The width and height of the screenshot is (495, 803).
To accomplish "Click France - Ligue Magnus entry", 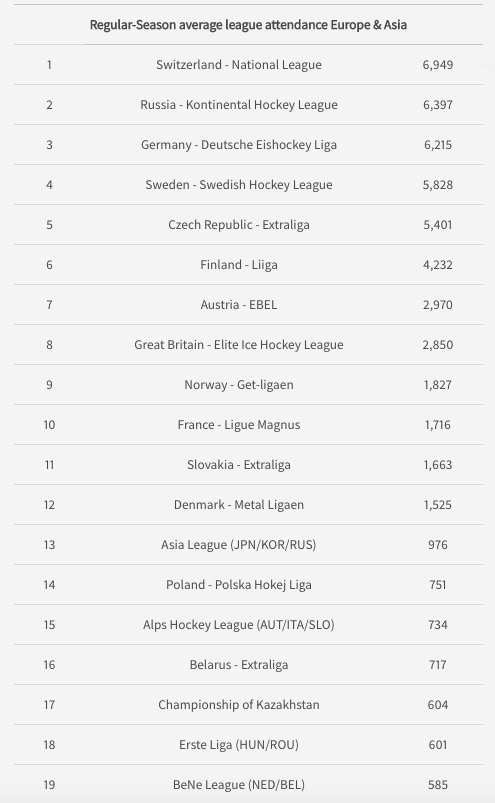I will [239, 425].
